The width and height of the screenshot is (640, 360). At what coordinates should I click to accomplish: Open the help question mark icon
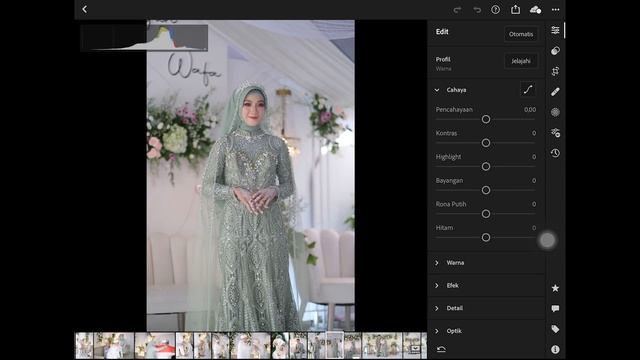496,9
